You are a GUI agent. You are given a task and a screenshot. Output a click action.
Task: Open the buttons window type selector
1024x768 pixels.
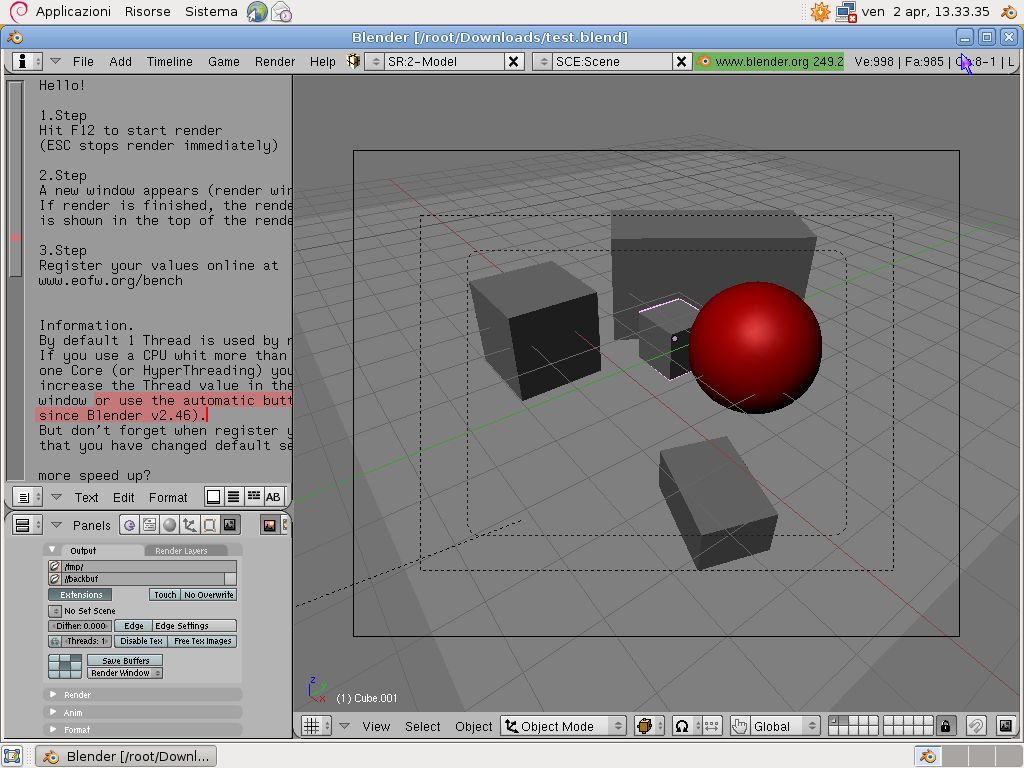pyautogui.click(x=28, y=525)
